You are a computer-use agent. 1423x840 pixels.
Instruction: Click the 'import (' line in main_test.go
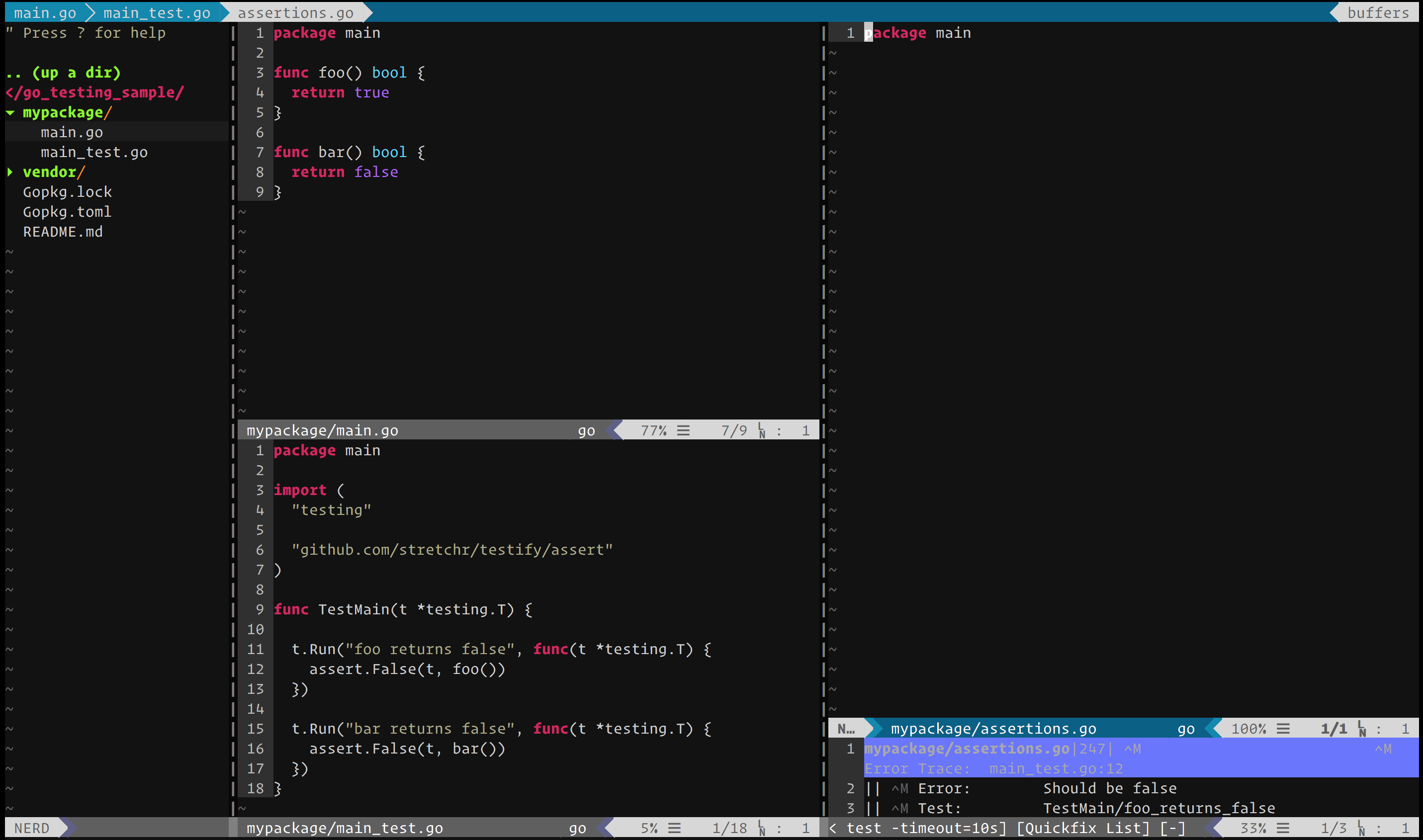point(309,490)
